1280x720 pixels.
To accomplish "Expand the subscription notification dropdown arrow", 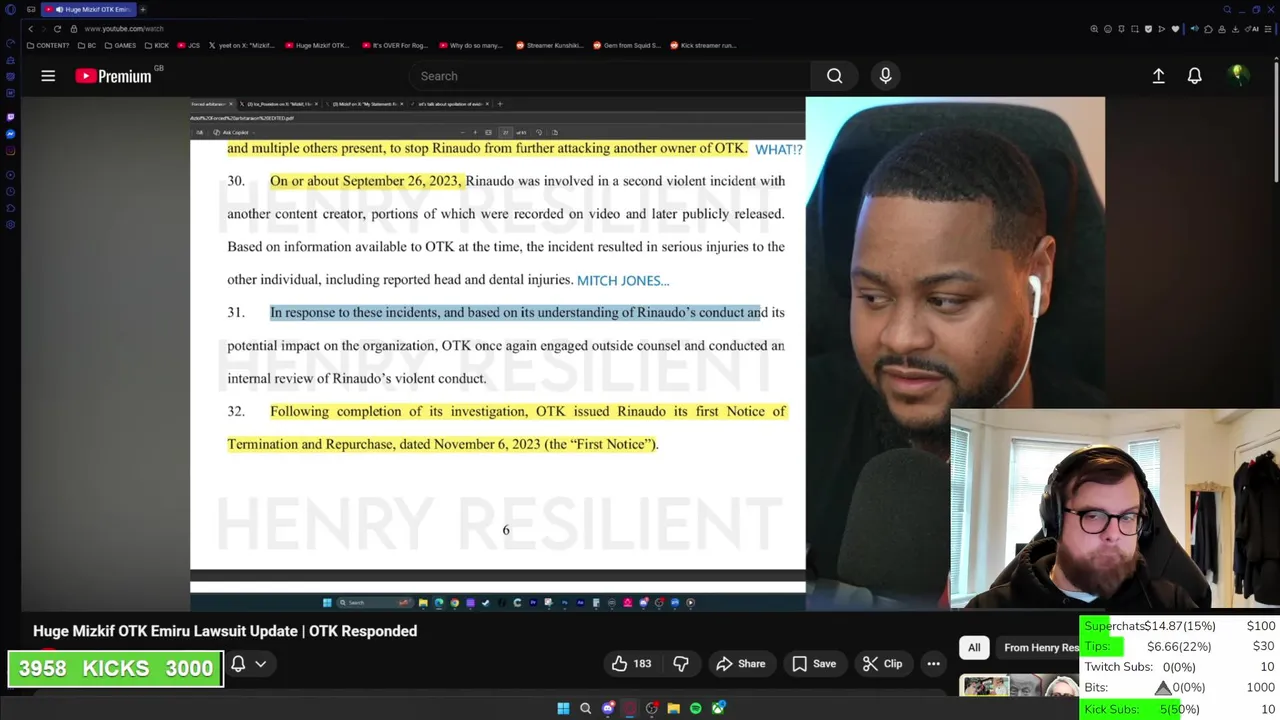I will (261, 664).
